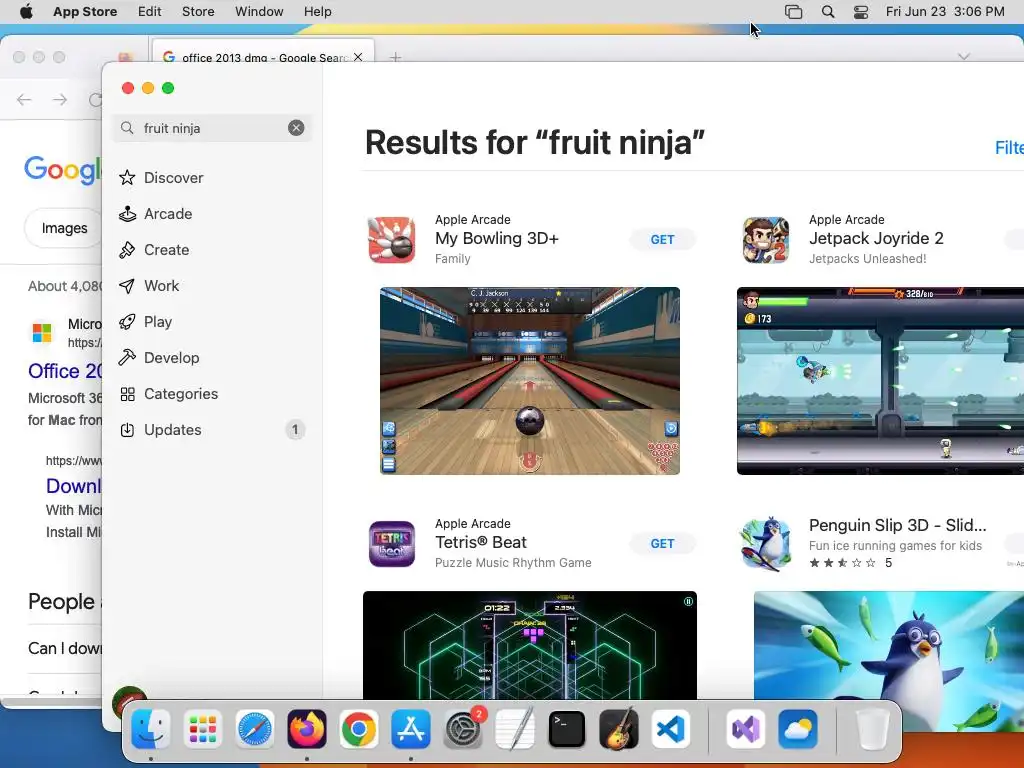The image size is (1024, 768).
Task: Launch Terminal from the Dock
Action: pyautogui.click(x=566, y=729)
